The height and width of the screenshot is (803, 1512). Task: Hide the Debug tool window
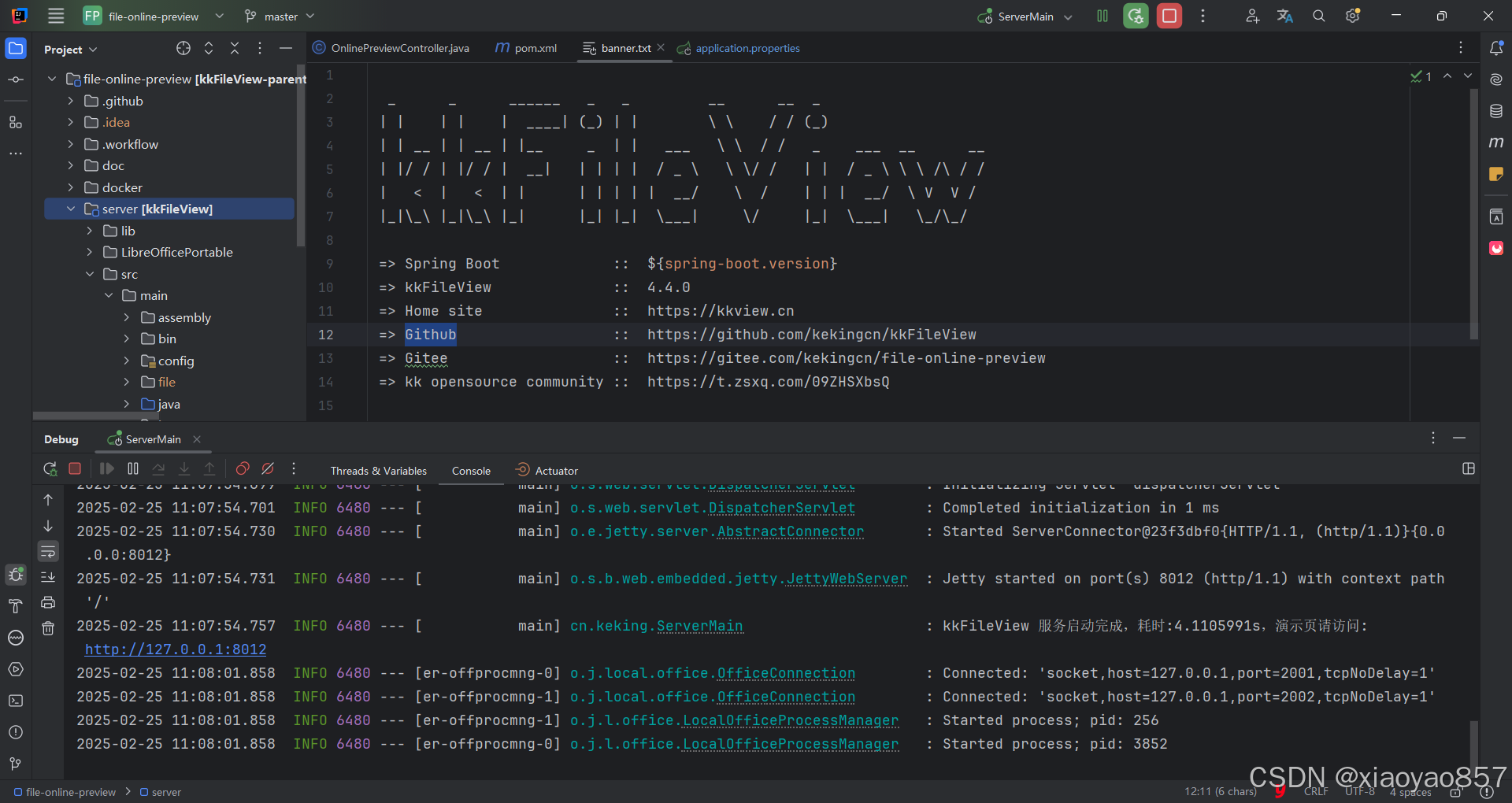(x=1459, y=438)
